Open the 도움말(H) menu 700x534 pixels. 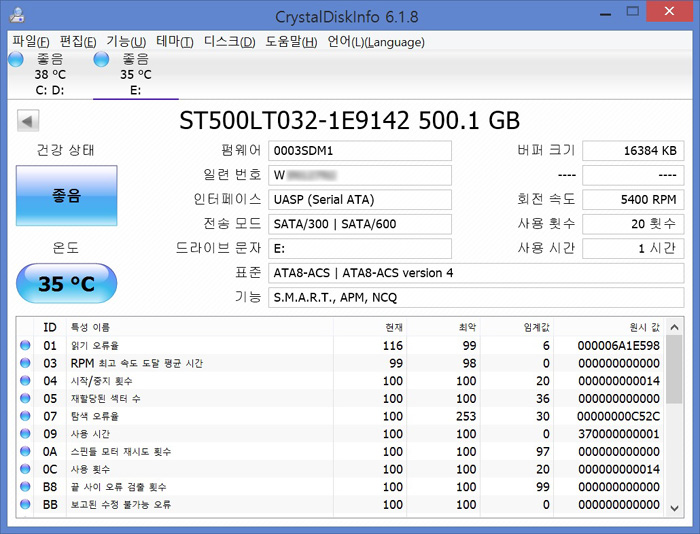click(291, 42)
